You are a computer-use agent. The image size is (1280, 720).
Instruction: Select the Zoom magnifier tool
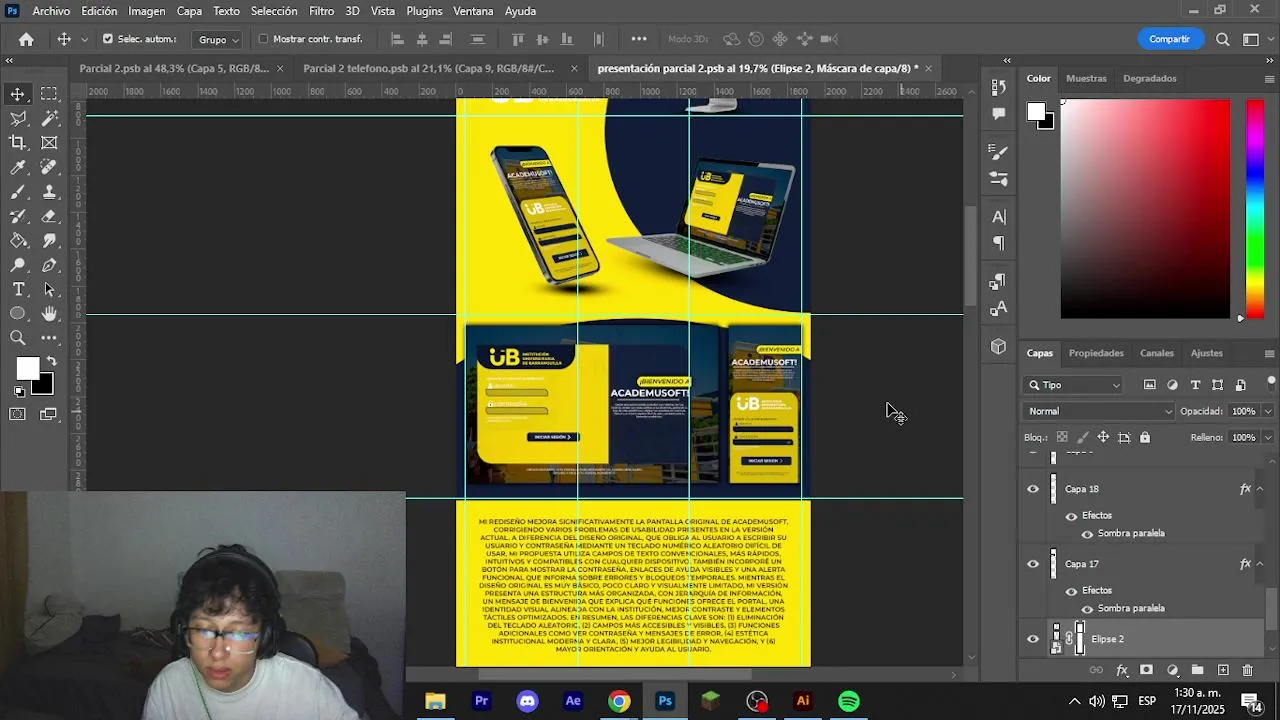[18, 338]
